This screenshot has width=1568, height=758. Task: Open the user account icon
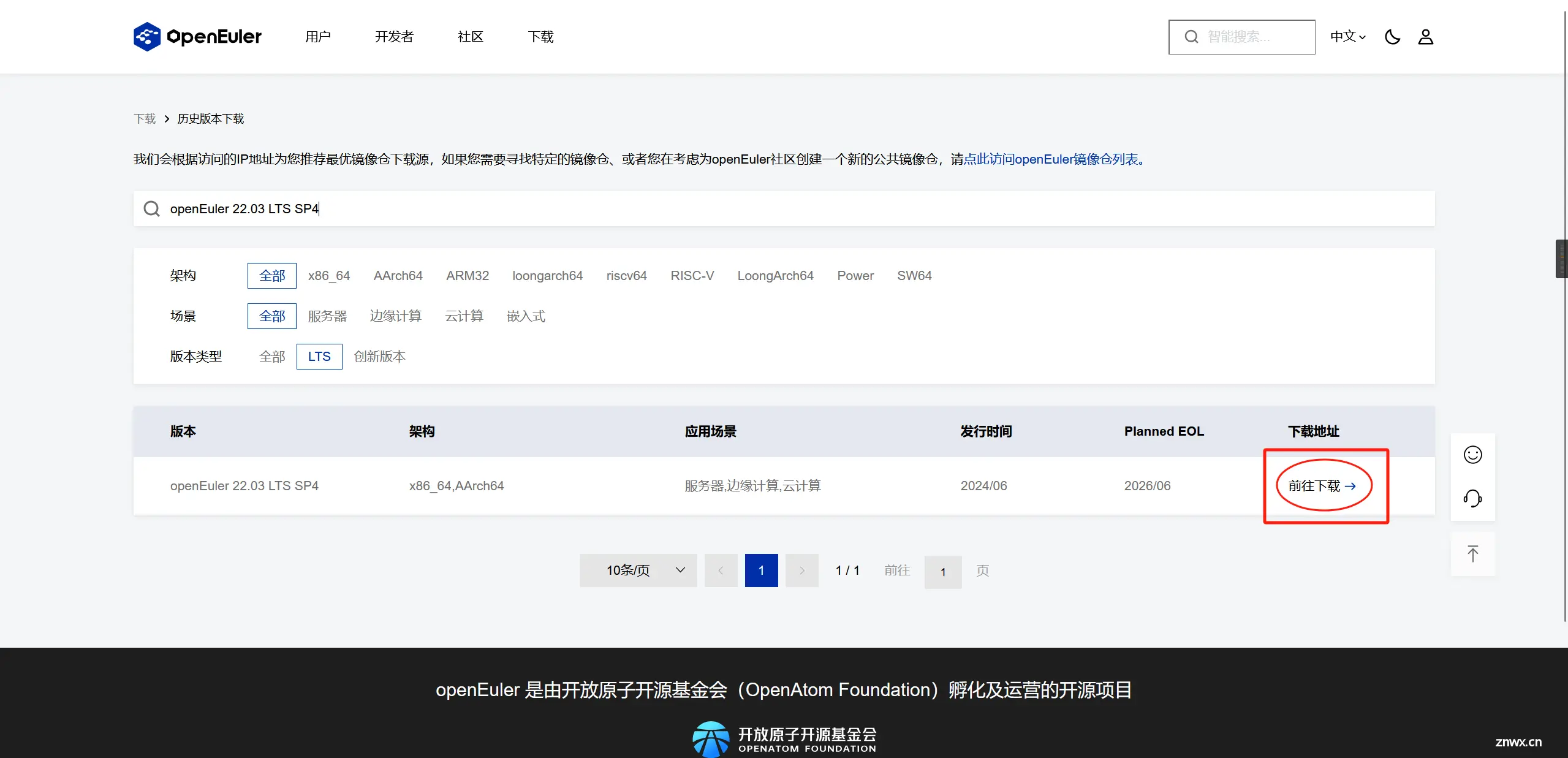[x=1425, y=37]
